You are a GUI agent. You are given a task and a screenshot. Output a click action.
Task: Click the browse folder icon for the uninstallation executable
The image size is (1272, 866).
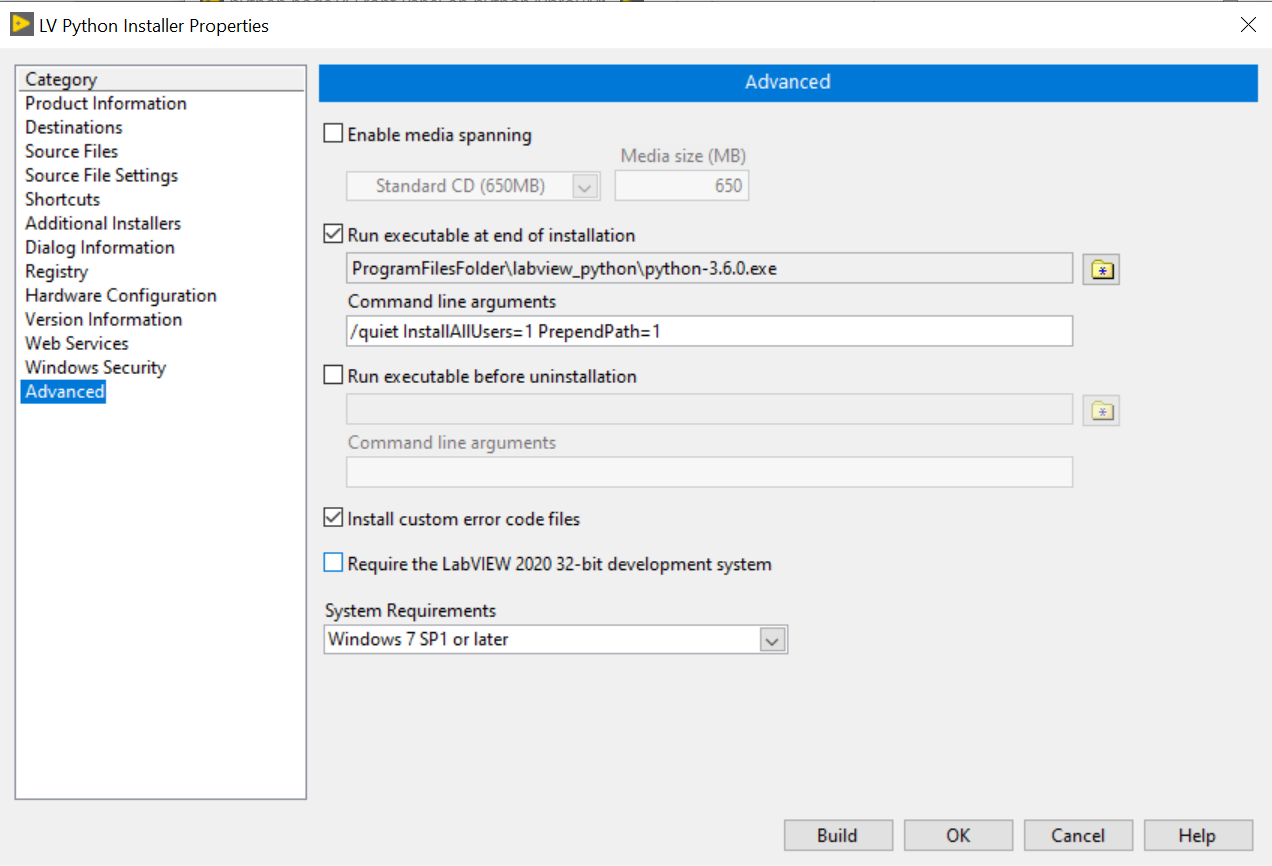pyautogui.click(x=1101, y=410)
